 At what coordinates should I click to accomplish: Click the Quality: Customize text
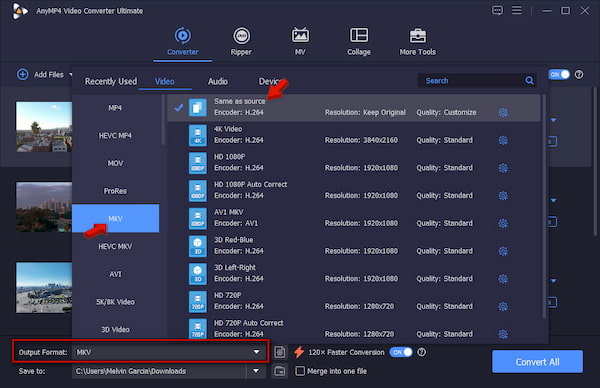pyautogui.click(x=446, y=112)
